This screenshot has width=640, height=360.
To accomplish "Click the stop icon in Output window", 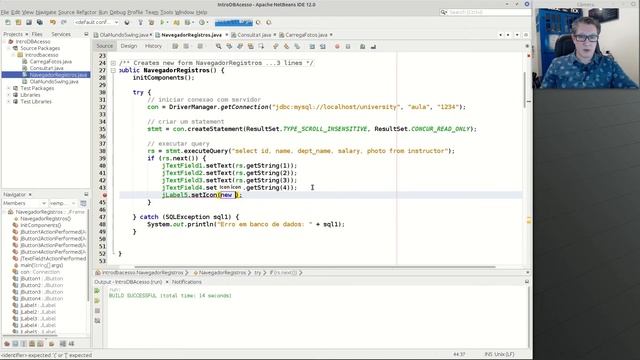I will [97, 311].
